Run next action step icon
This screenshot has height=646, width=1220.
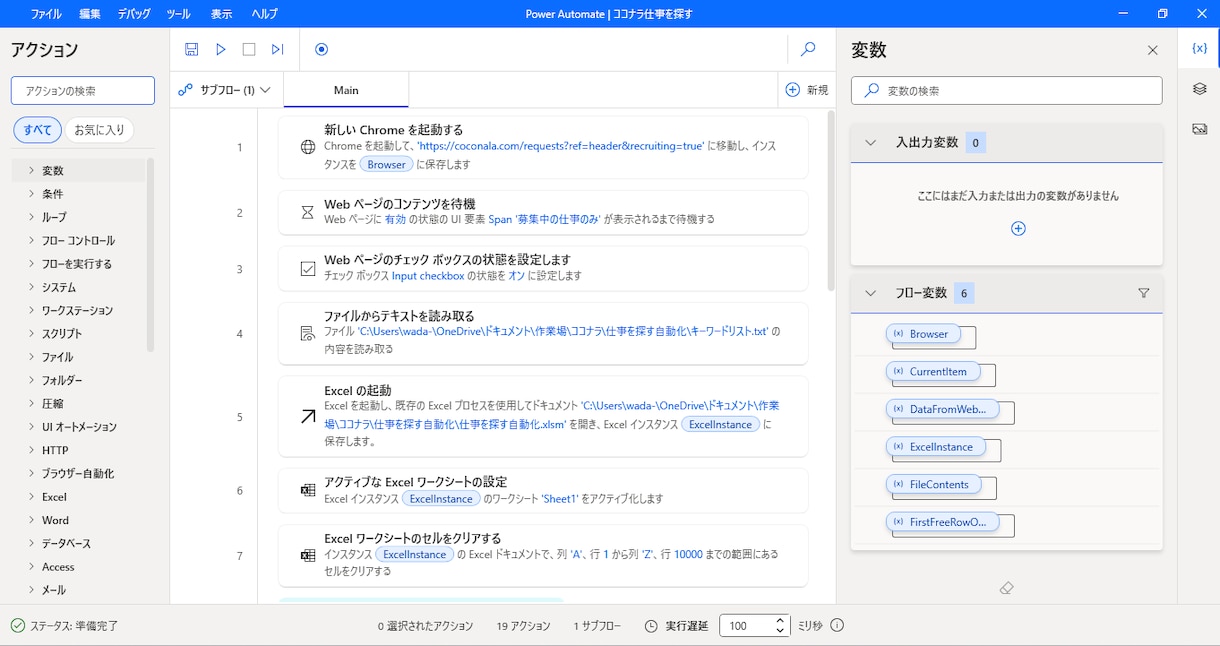point(278,49)
